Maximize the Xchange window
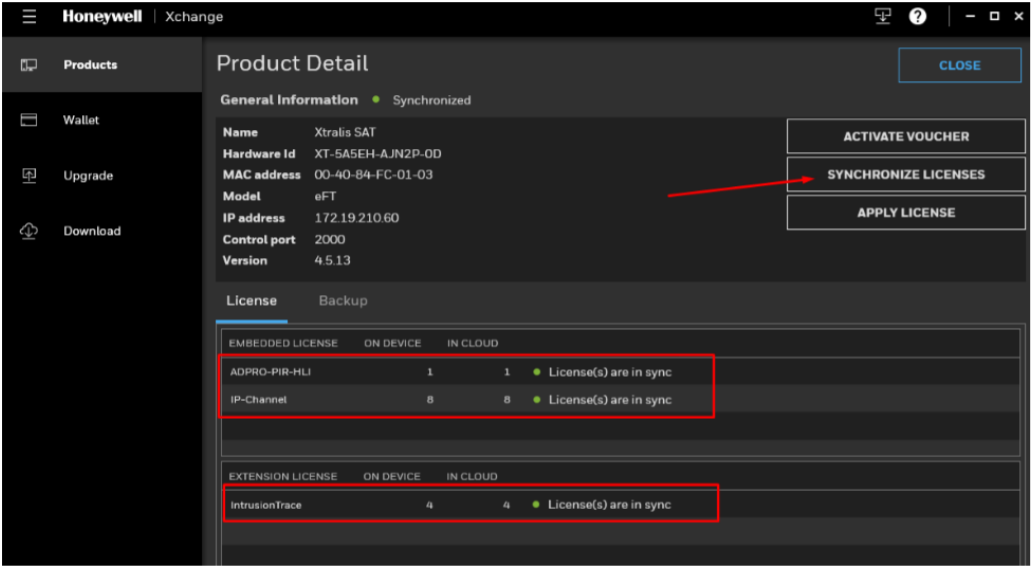The height and width of the screenshot is (567, 1033). [995, 16]
